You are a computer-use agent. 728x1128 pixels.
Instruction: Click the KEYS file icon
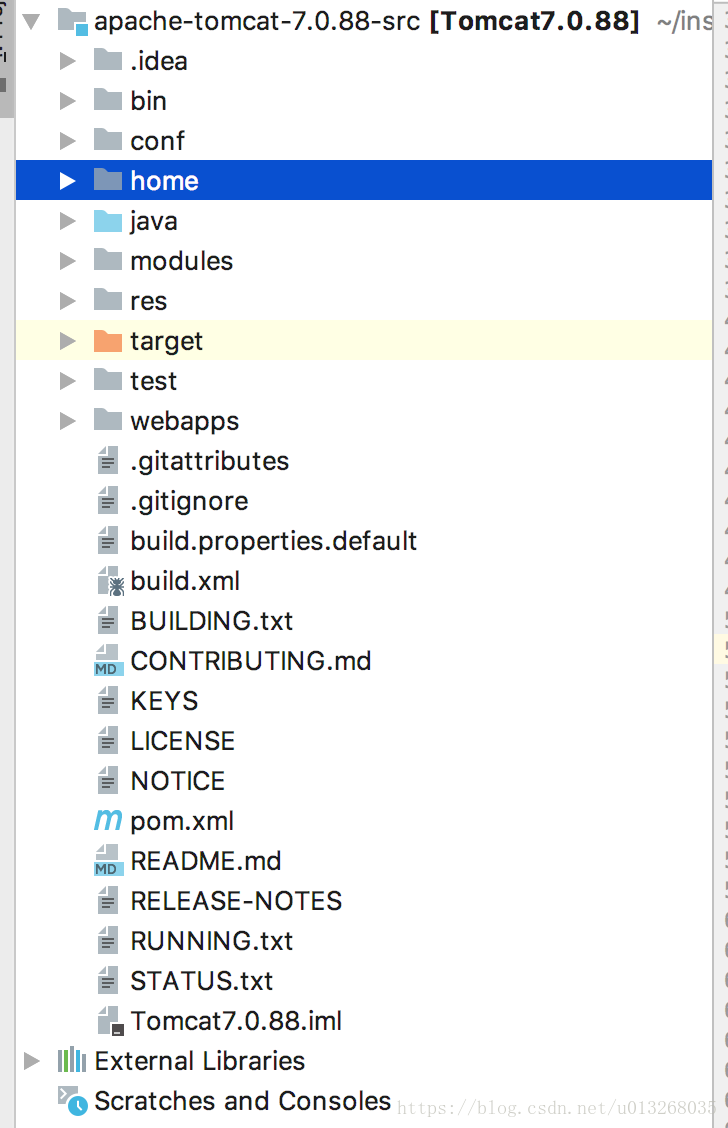(x=108, y=701)
